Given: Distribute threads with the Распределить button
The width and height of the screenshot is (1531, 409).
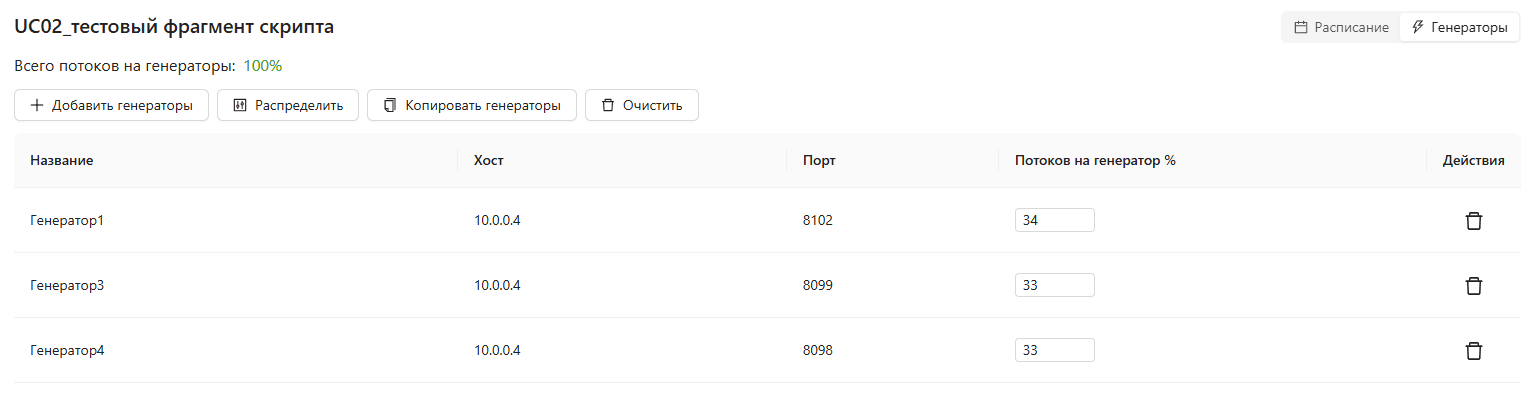Looking at the screenshot, I should (x=288, y=105).
